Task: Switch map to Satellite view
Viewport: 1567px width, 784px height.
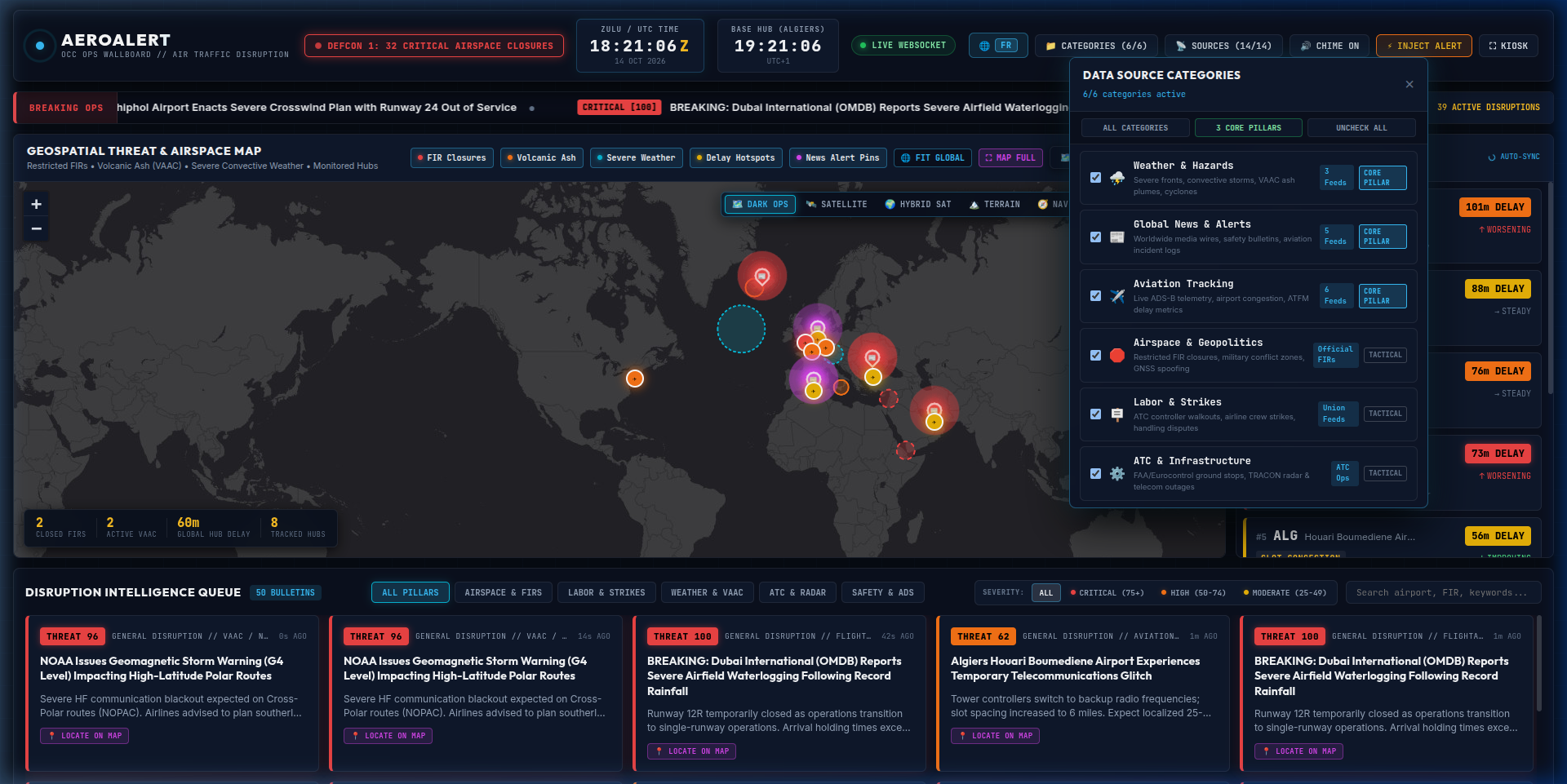Action: [x=837, y=204]
